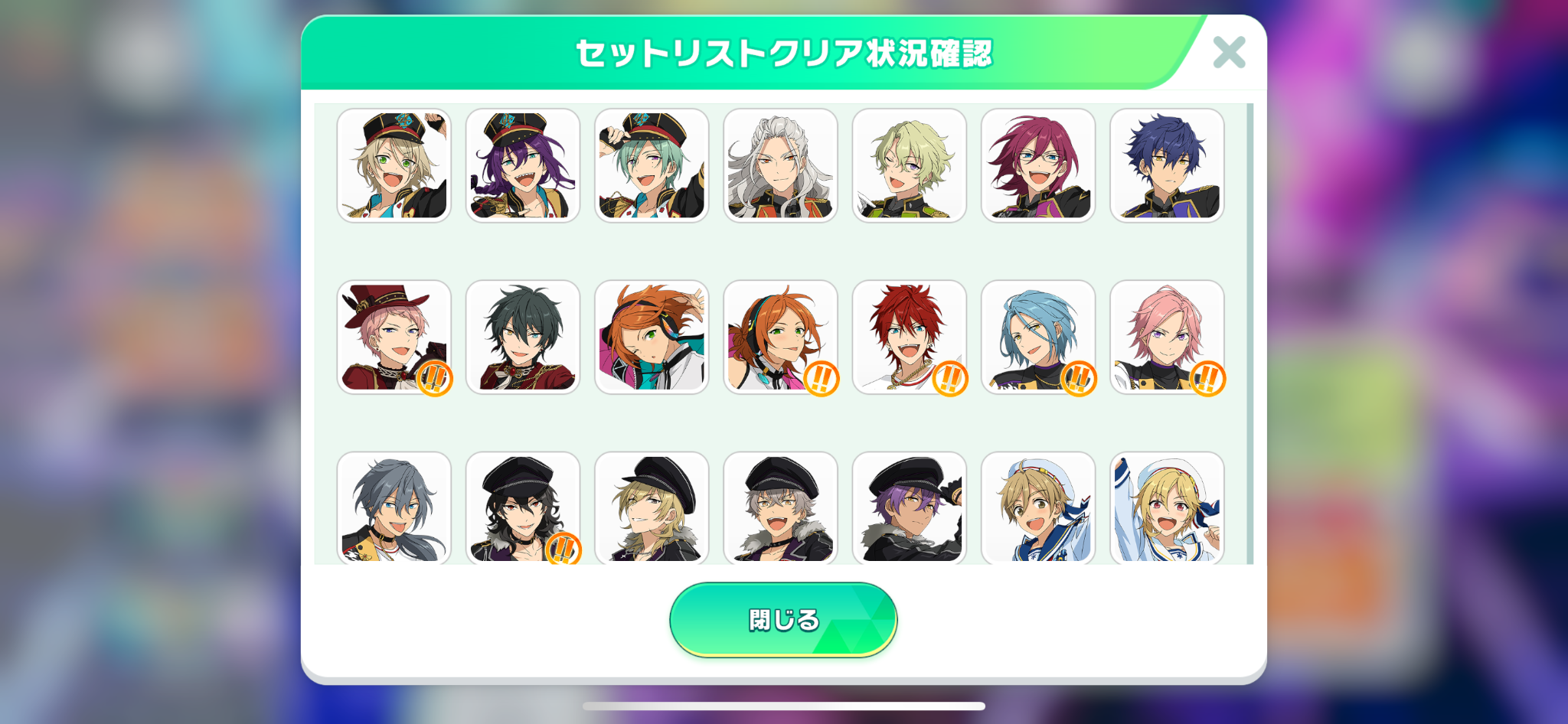Select the blond character with black military hat

394,165
